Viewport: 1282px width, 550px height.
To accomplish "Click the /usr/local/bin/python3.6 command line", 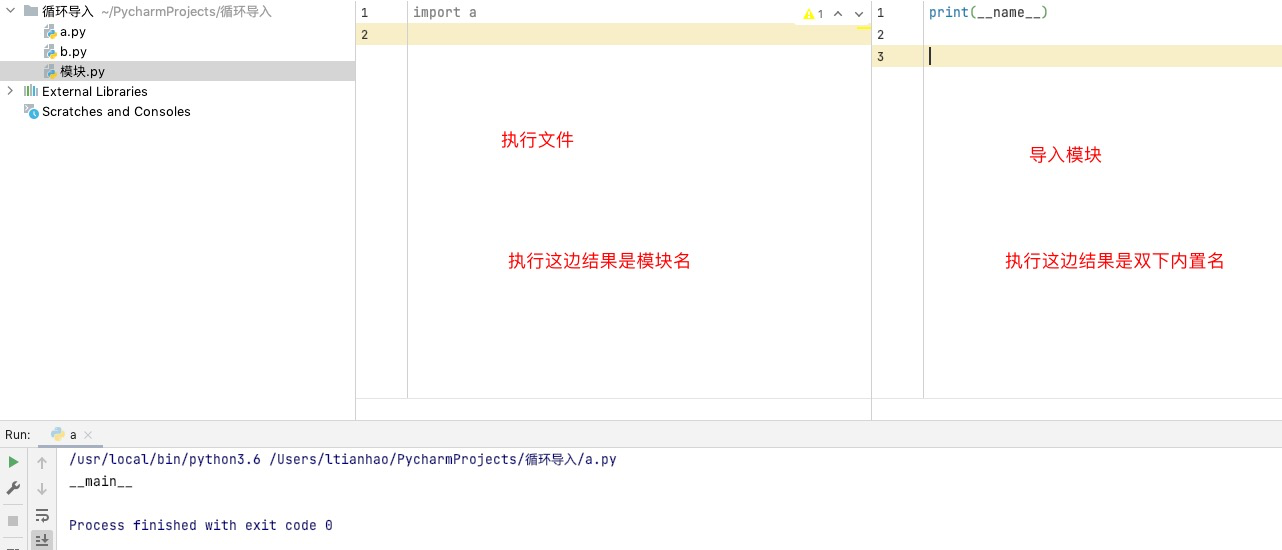I will (x=343, y=460).
